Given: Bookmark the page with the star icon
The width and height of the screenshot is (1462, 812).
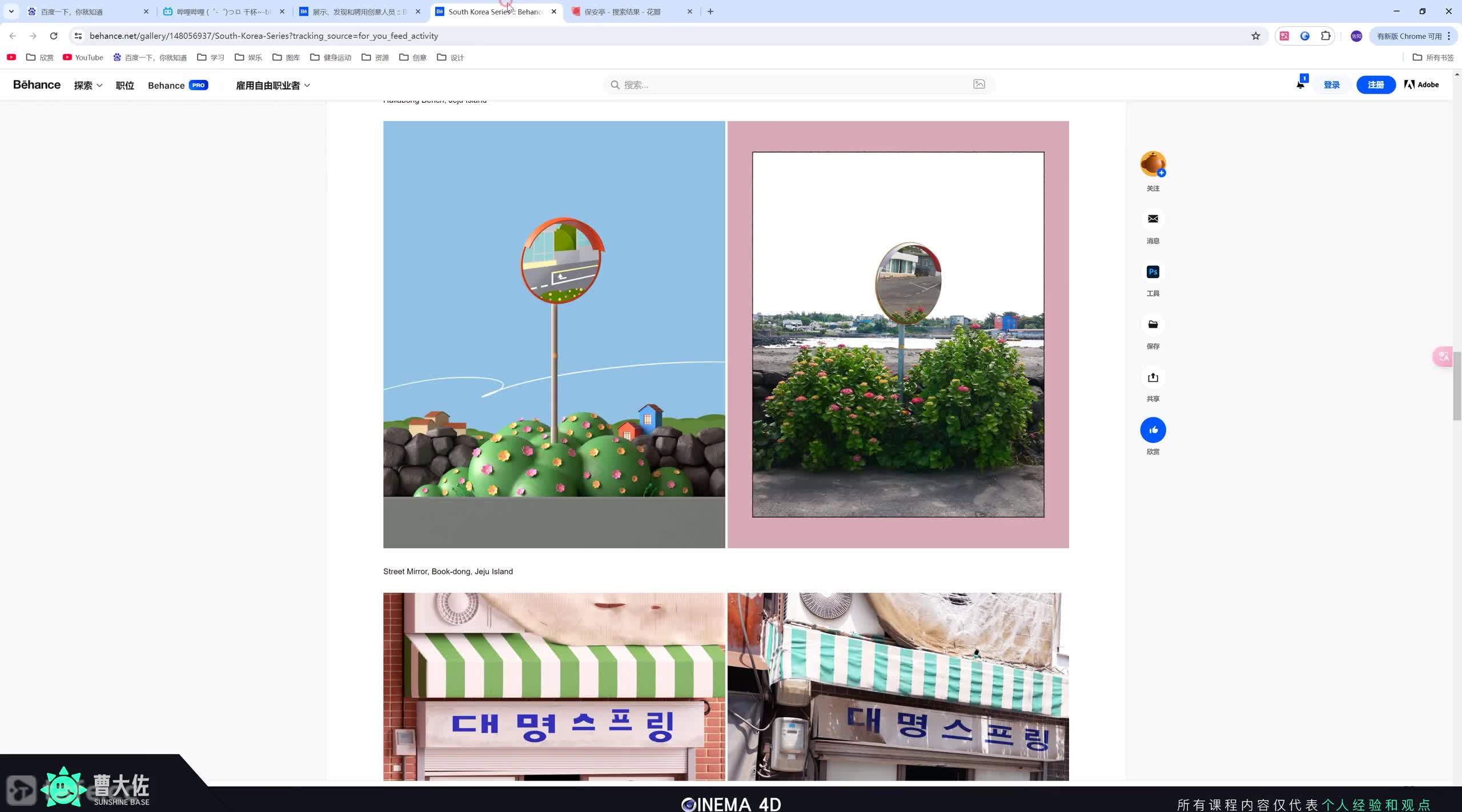Looking at the screenshot, I should pyautogui.click(x=1255, y=36).
